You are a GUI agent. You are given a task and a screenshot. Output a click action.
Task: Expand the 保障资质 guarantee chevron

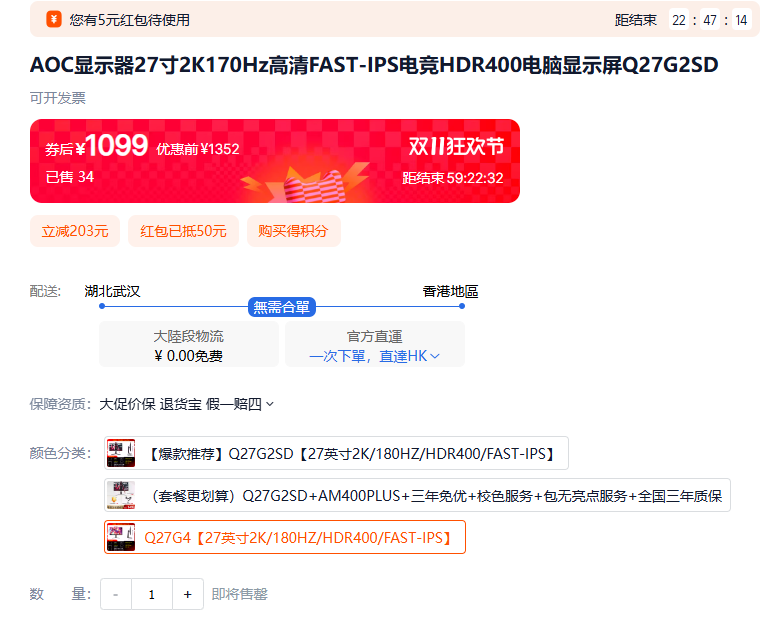pyautogui.click(x=270, y=404)
